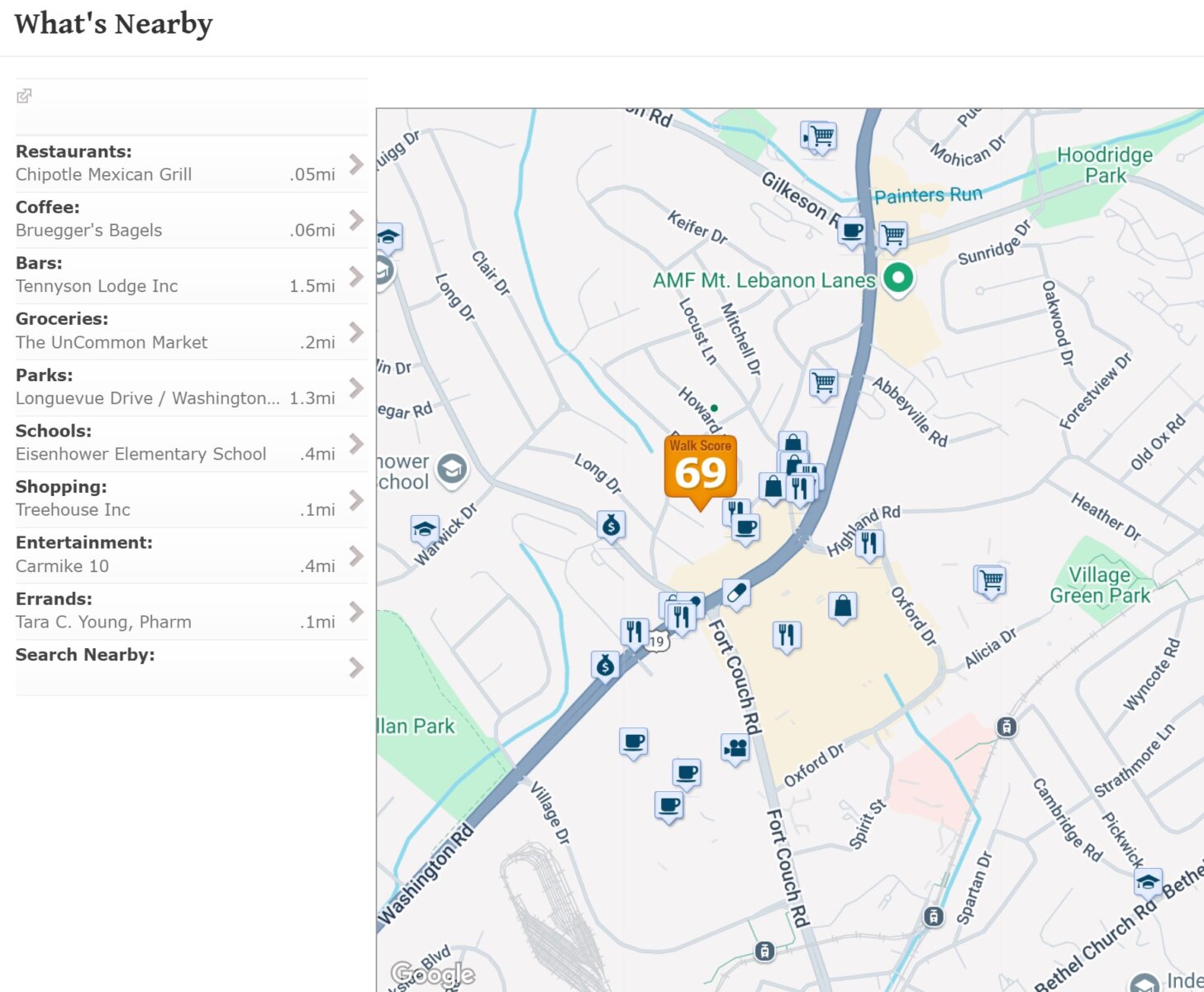Click the bank dollar marker near Long Dr

pyautogui.click(x=611, y=526)
